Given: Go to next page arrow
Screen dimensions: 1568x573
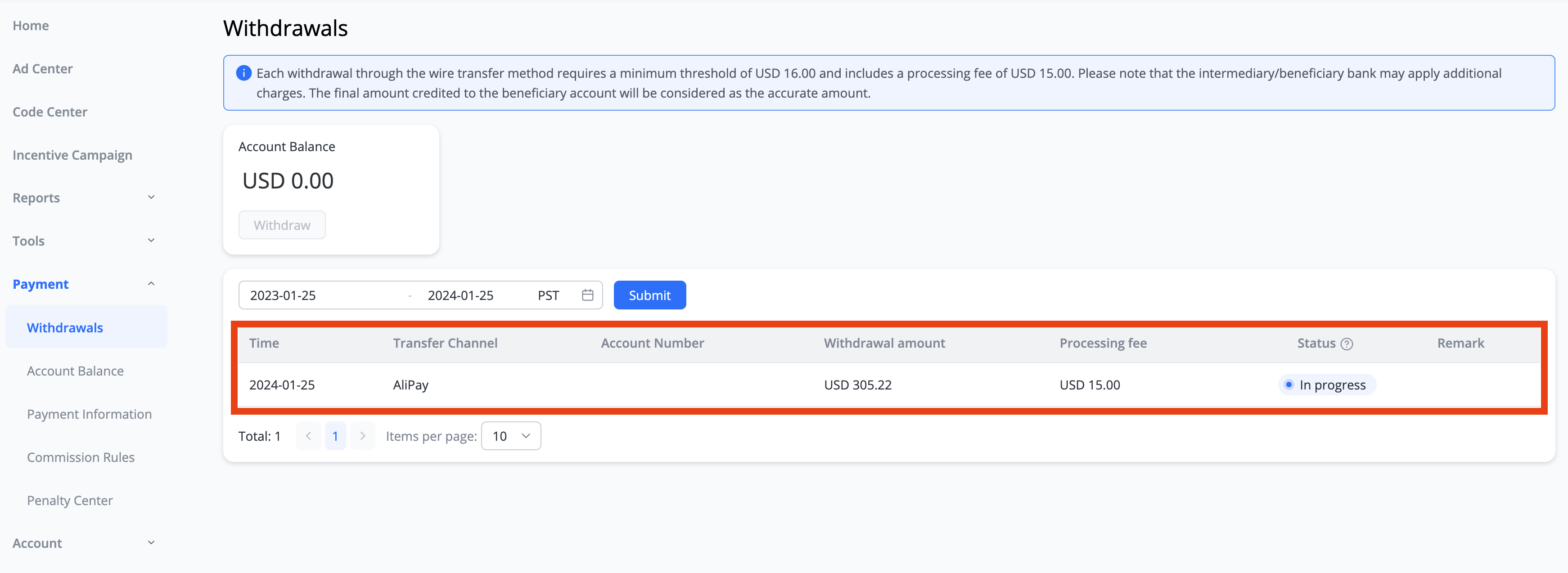Looking at the screenshot, I should pyautogui.click(x=363, y=436).
